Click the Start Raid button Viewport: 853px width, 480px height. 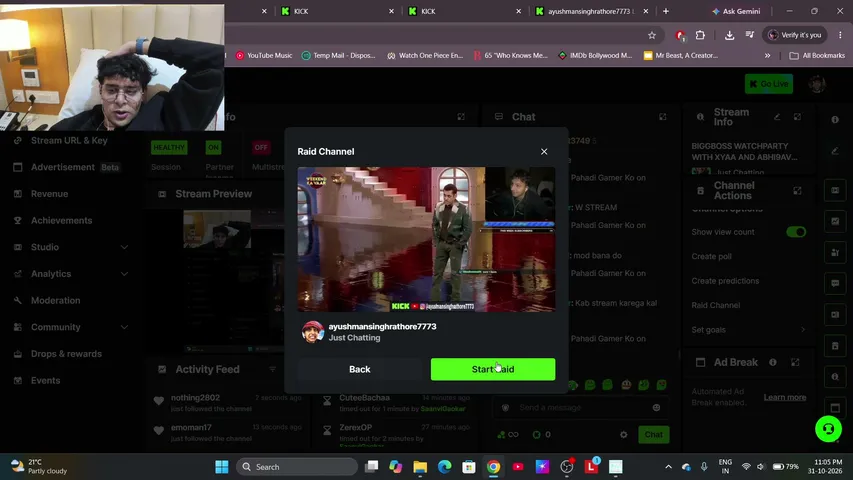click(x=493, y=369)
